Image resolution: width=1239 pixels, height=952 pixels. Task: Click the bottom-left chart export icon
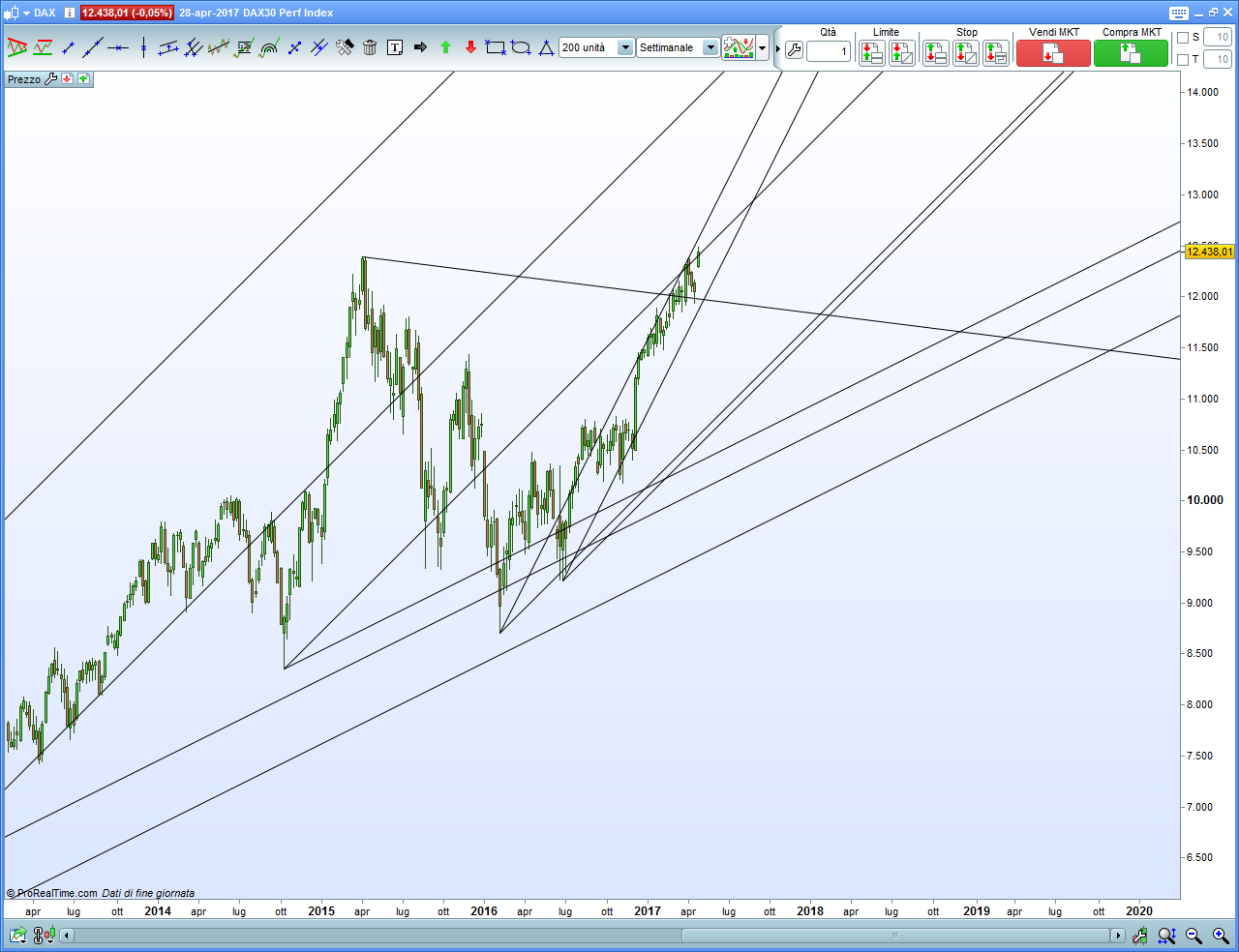pyautogui.click(x=18, y=936)
